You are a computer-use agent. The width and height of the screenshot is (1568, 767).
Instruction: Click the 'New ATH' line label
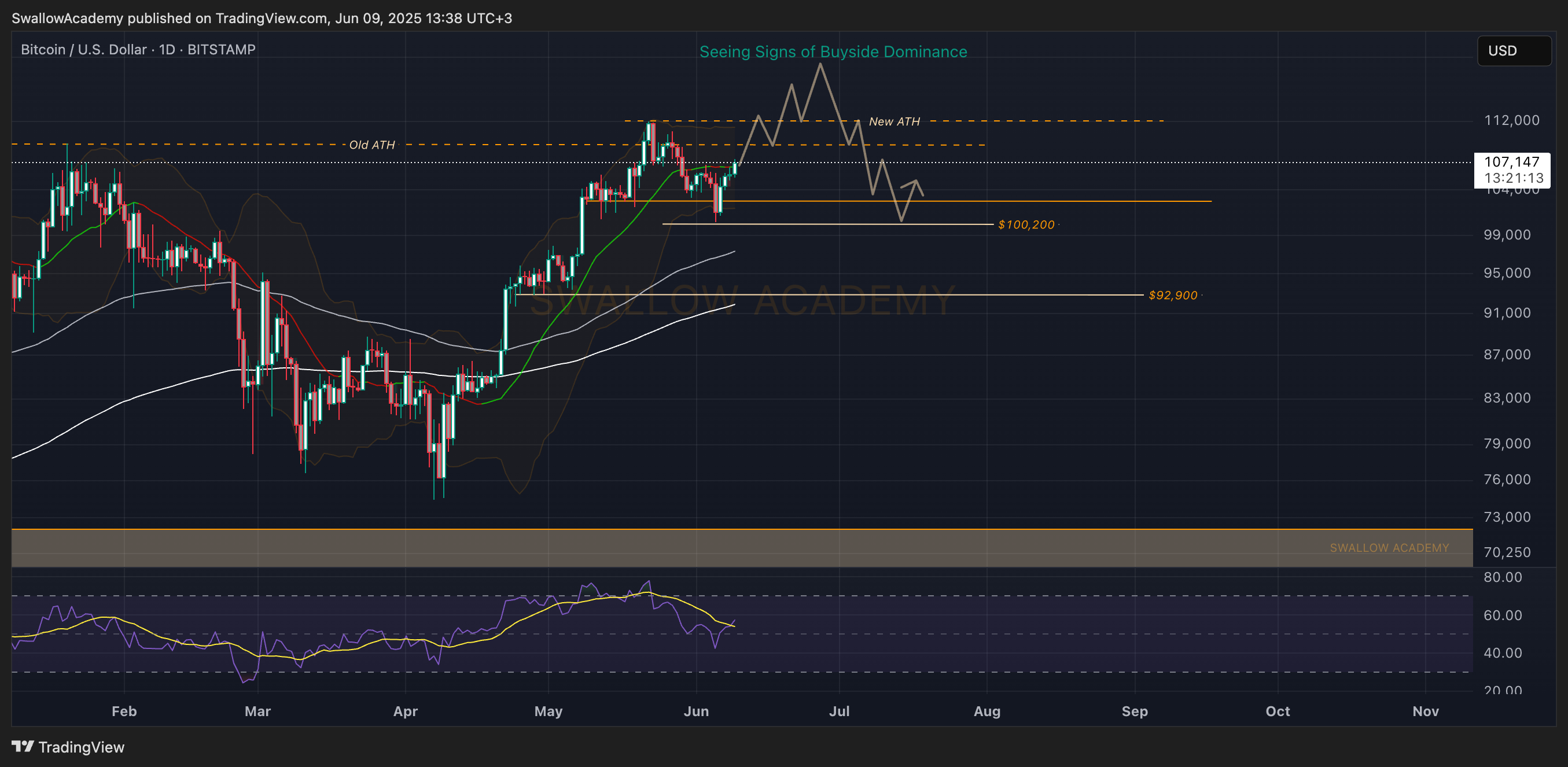pos(894,121)
